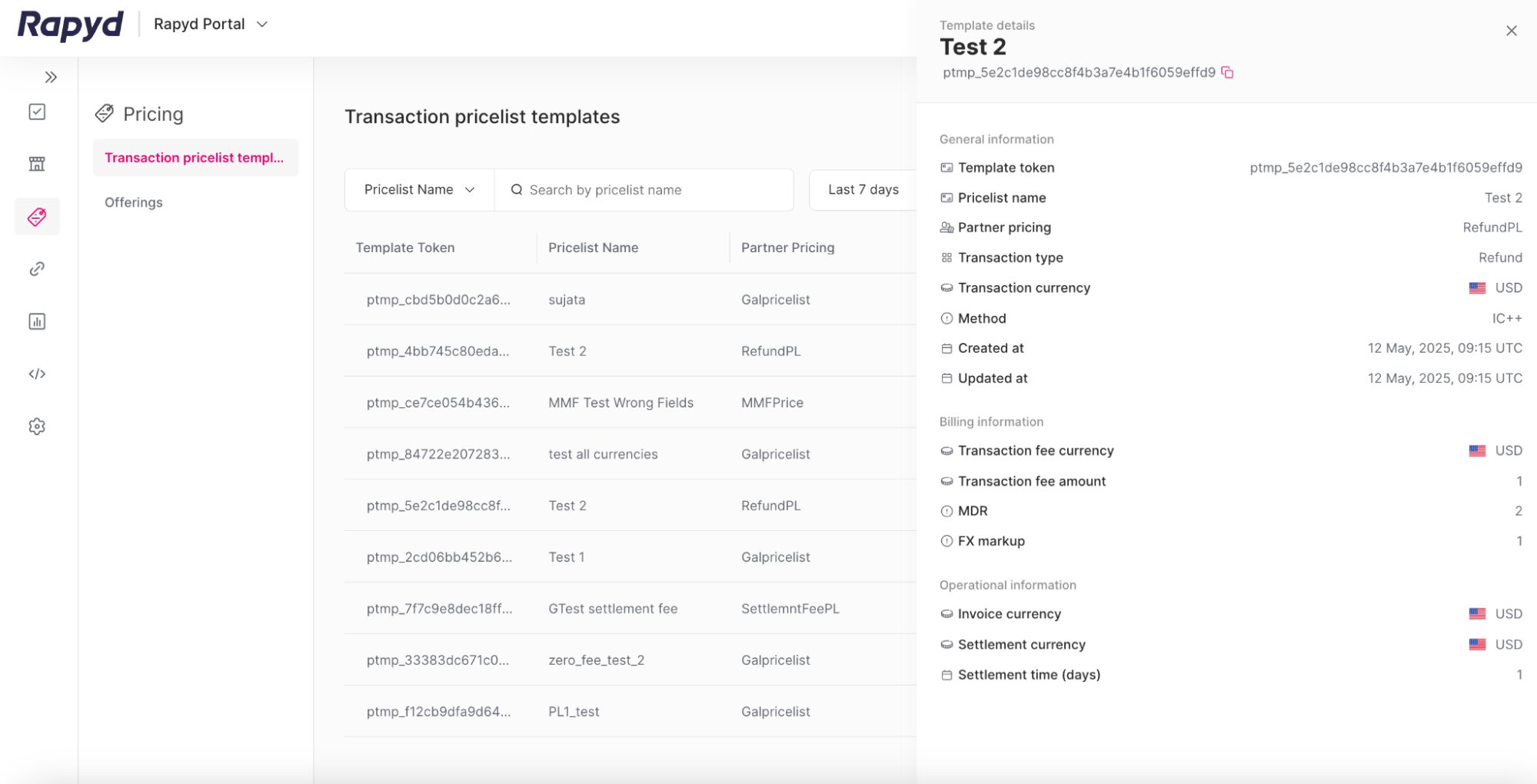Click the Template Token column header
The image size is (1537, 784).
405,247
